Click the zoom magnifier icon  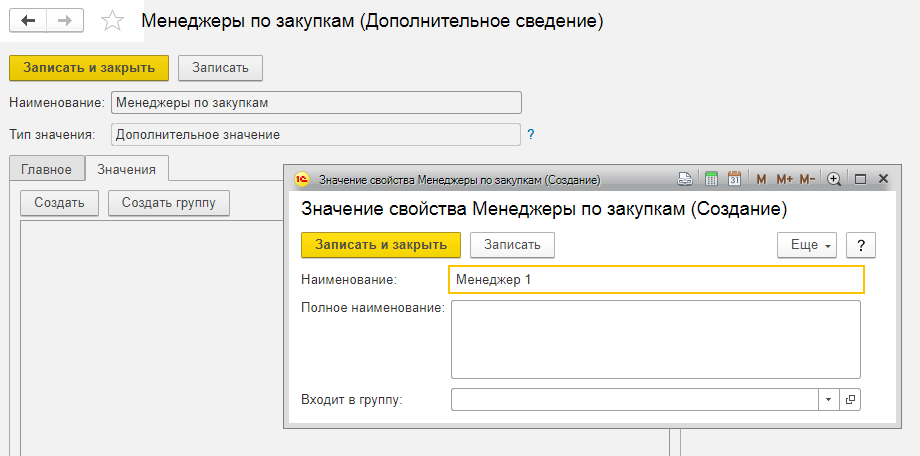834,179
